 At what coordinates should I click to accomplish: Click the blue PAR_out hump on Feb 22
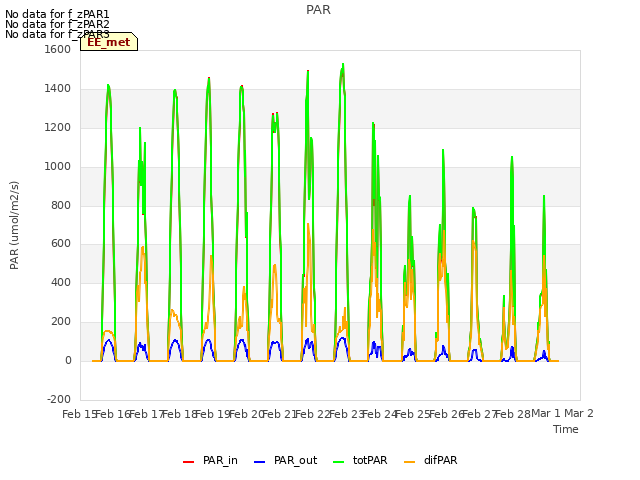click(x=342, y=339)
